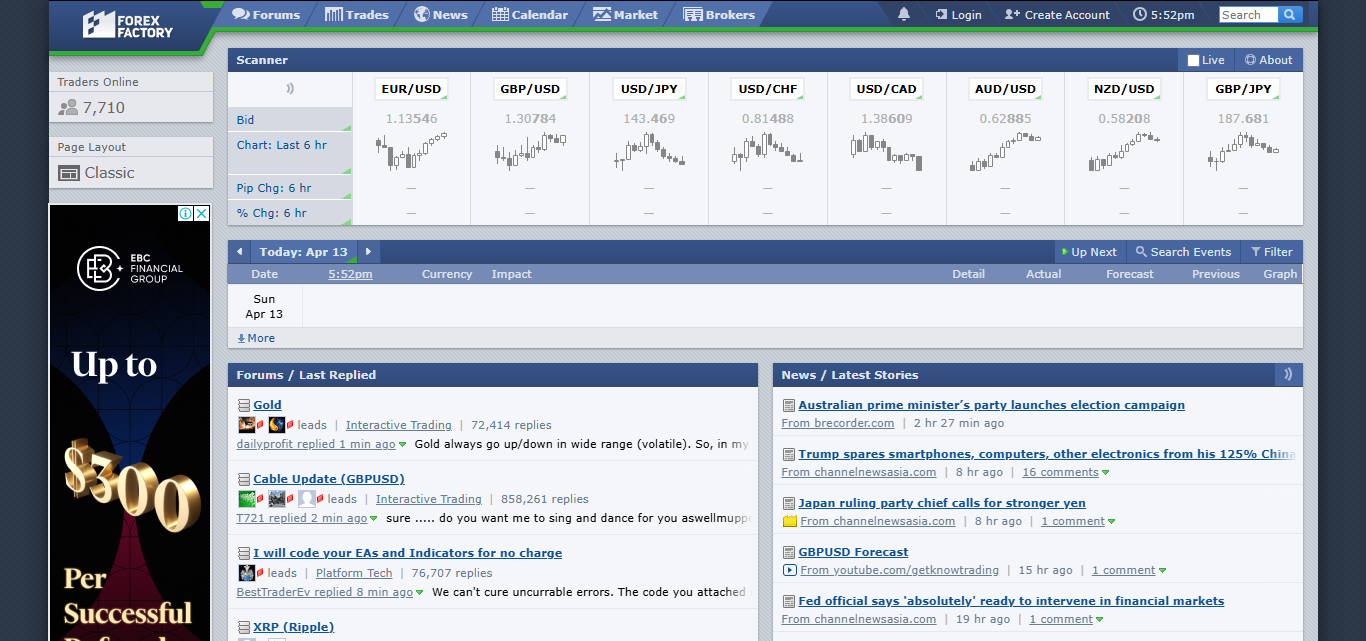This screenshot has height=641, width=1366.
Task: Expand comment dropdown on Japan story
Action: tap(1111, 521)
